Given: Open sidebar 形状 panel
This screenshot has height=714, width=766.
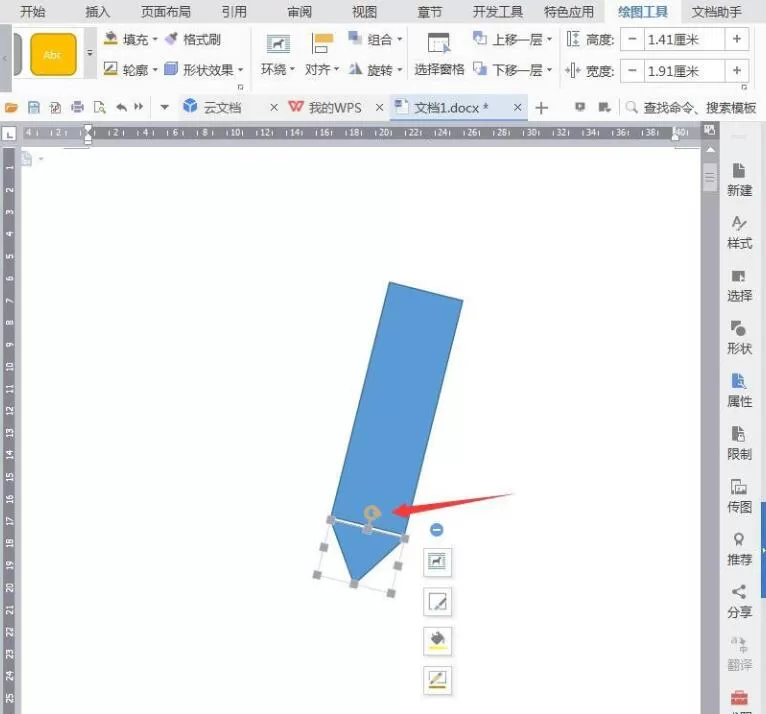Looking at the screenshot, I should (739, 338).
